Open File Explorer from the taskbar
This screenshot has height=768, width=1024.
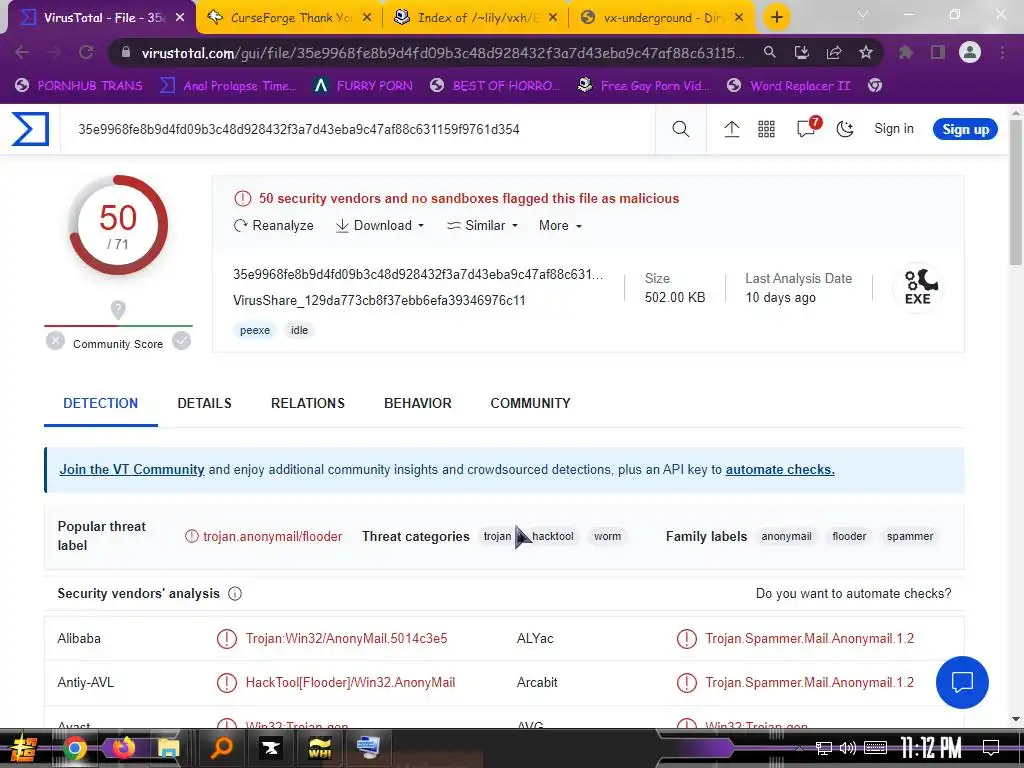(168, 748)
